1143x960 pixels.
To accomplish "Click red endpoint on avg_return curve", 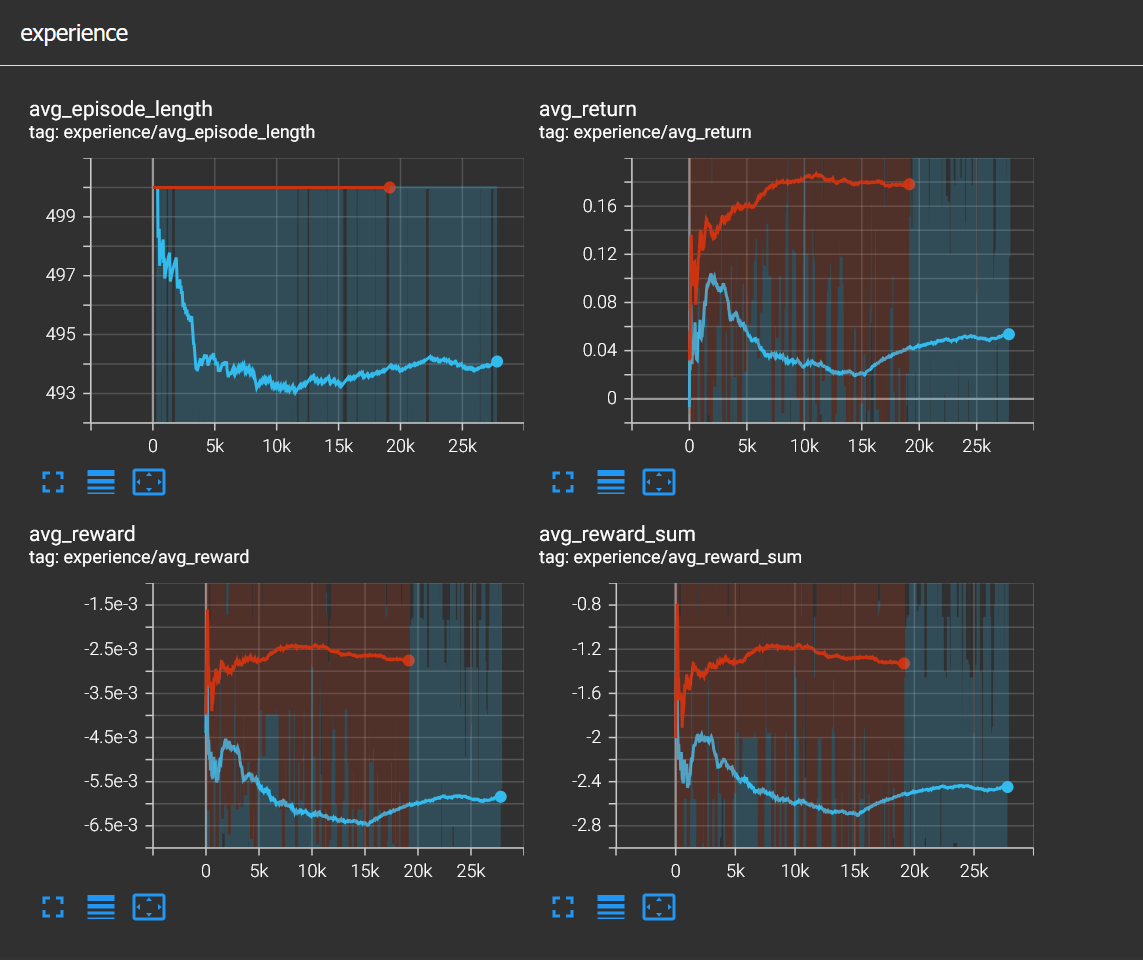I will click(909, 184).
